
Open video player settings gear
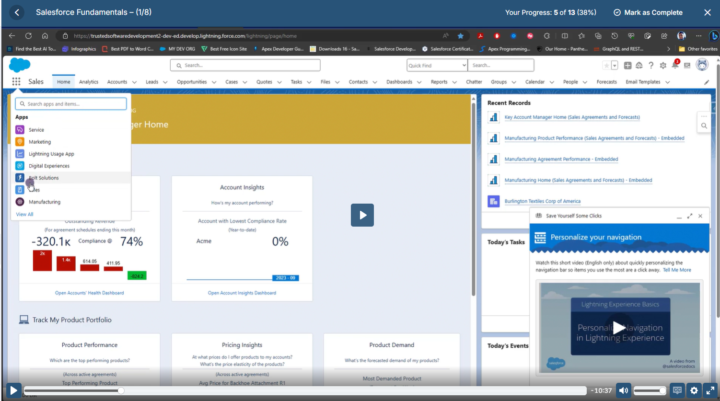click(x=694, y=390)
